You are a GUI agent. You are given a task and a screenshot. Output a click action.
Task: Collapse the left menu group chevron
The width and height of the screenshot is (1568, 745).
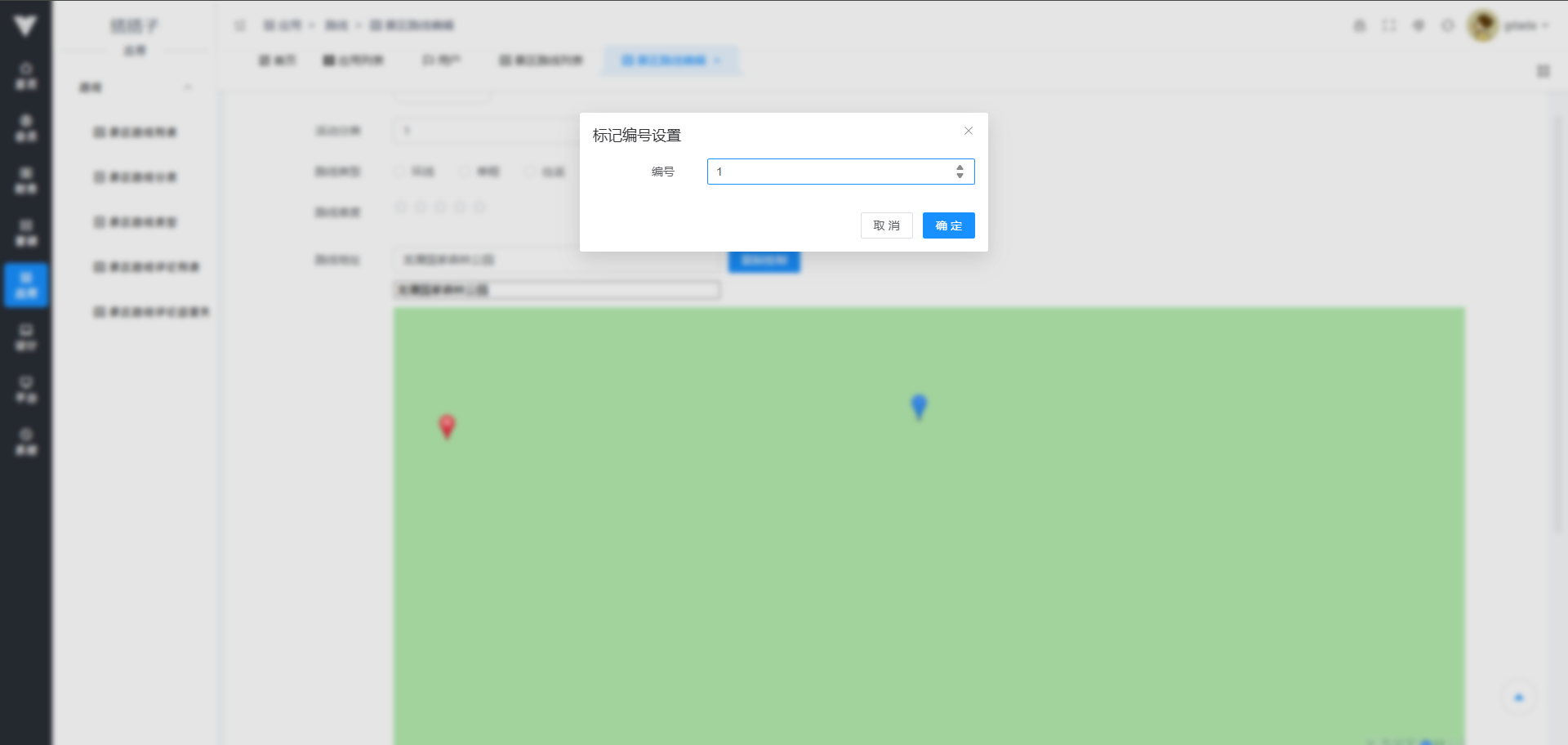pos(188,87)
